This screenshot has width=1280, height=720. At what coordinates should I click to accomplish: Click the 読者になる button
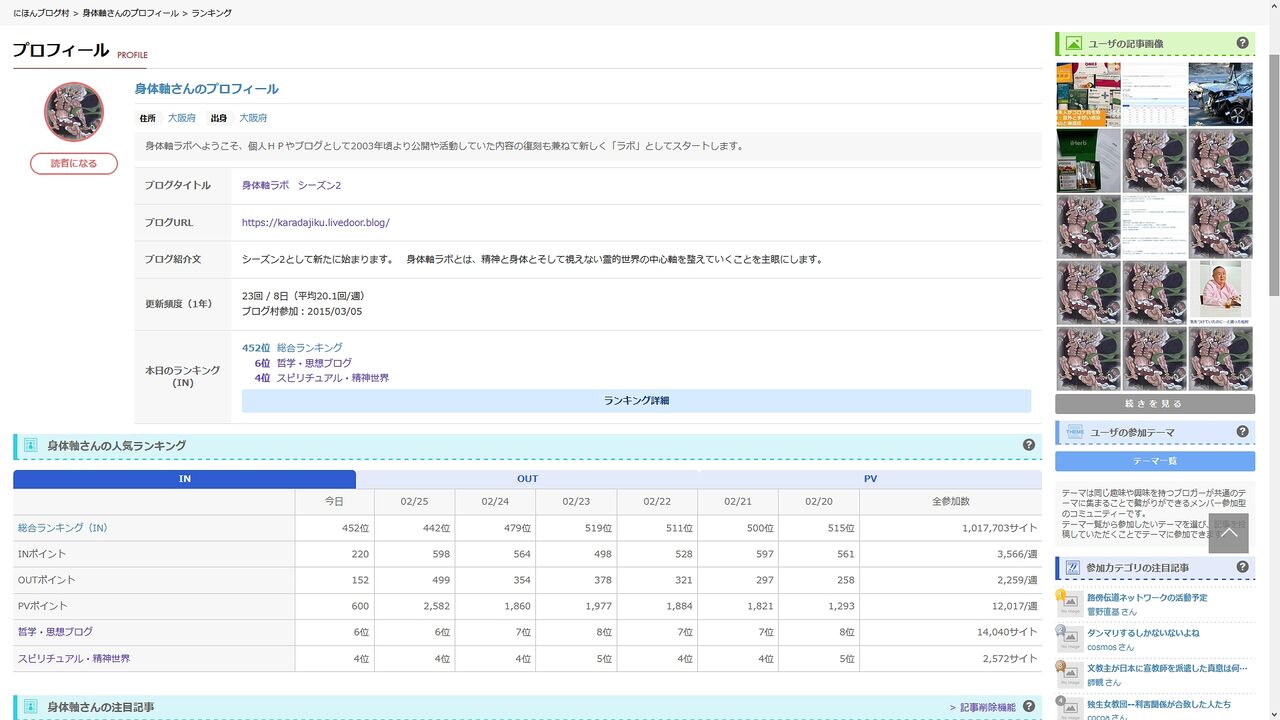coord(74,163)
